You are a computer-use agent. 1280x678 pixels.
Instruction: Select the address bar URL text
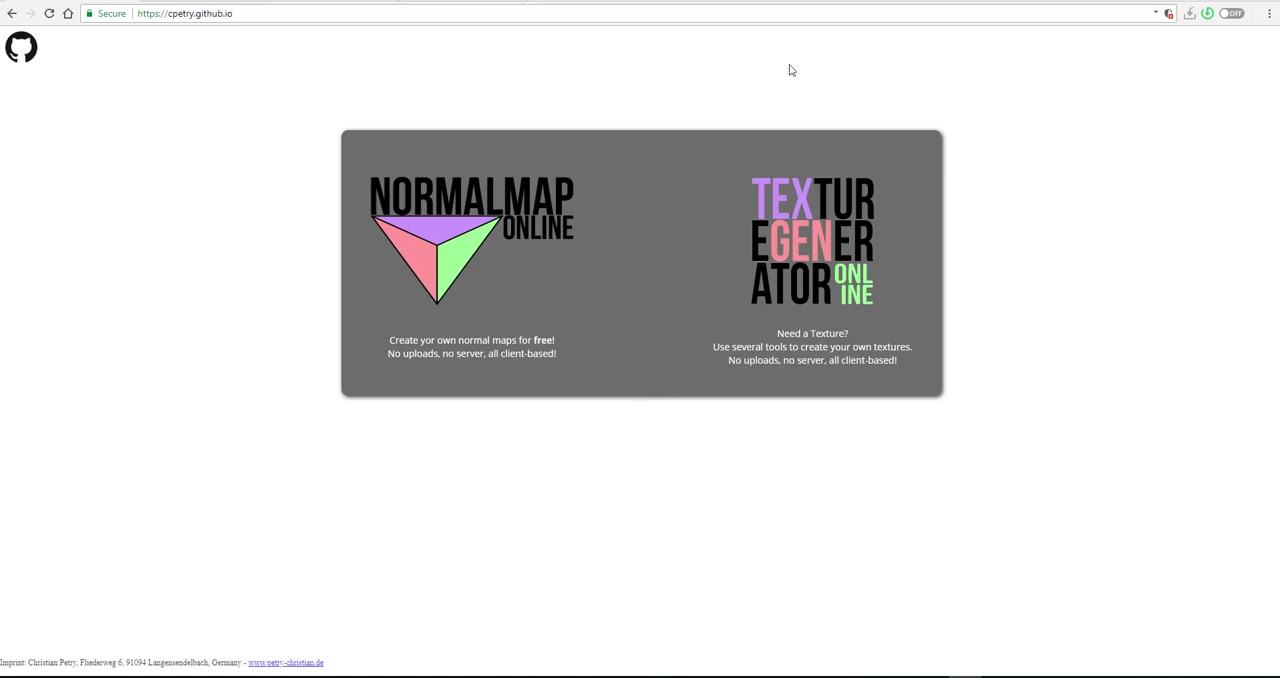(x=184, y=13)
